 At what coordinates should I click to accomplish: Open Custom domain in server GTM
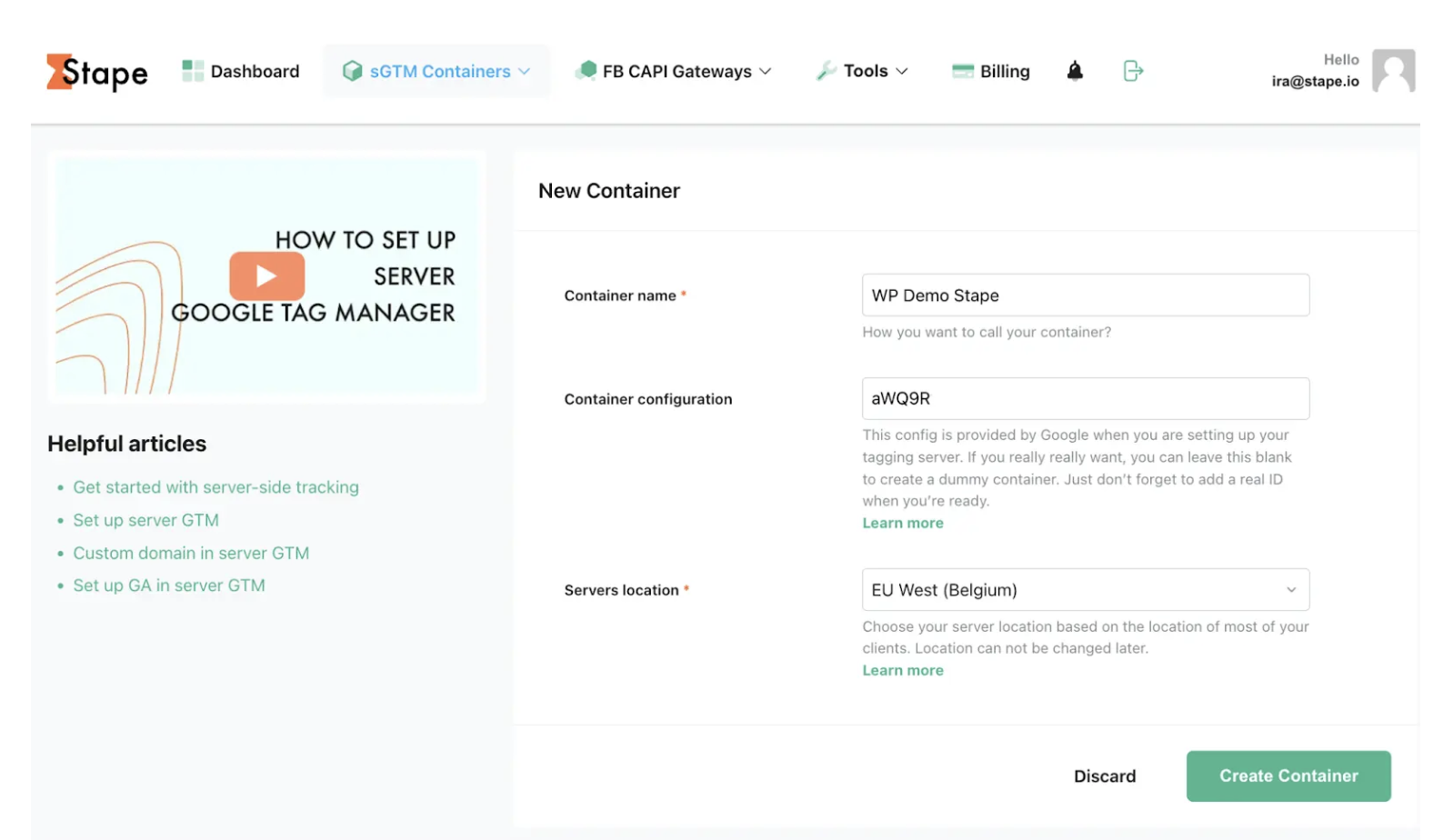[191, 553]
